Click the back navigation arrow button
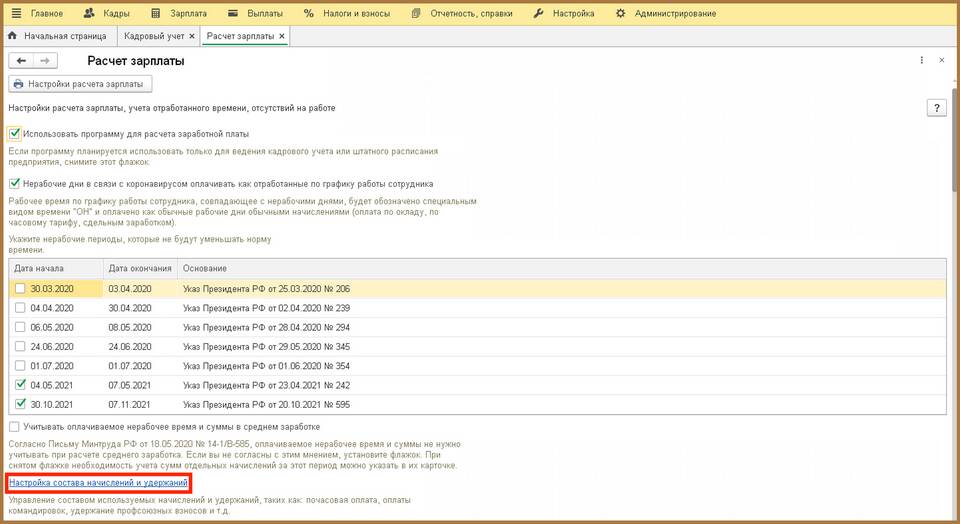The width and height of the screenshot is (960, 524). pos(21,61)
